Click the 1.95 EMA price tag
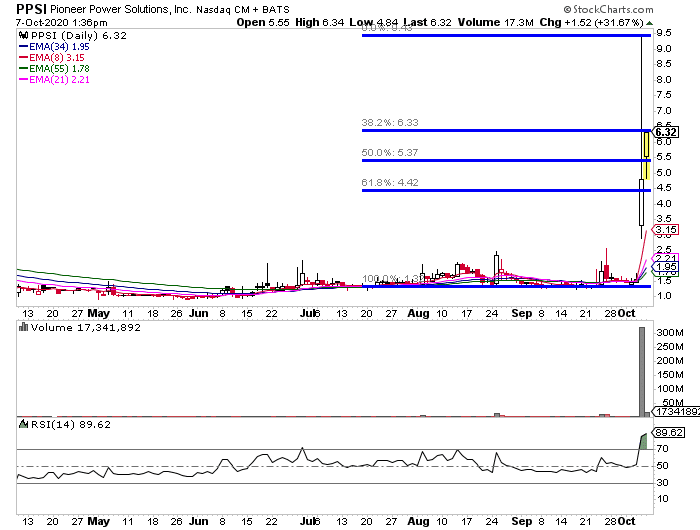Image resolution: width=700 pixels, height=530 pixels. (x=666, y=267)
